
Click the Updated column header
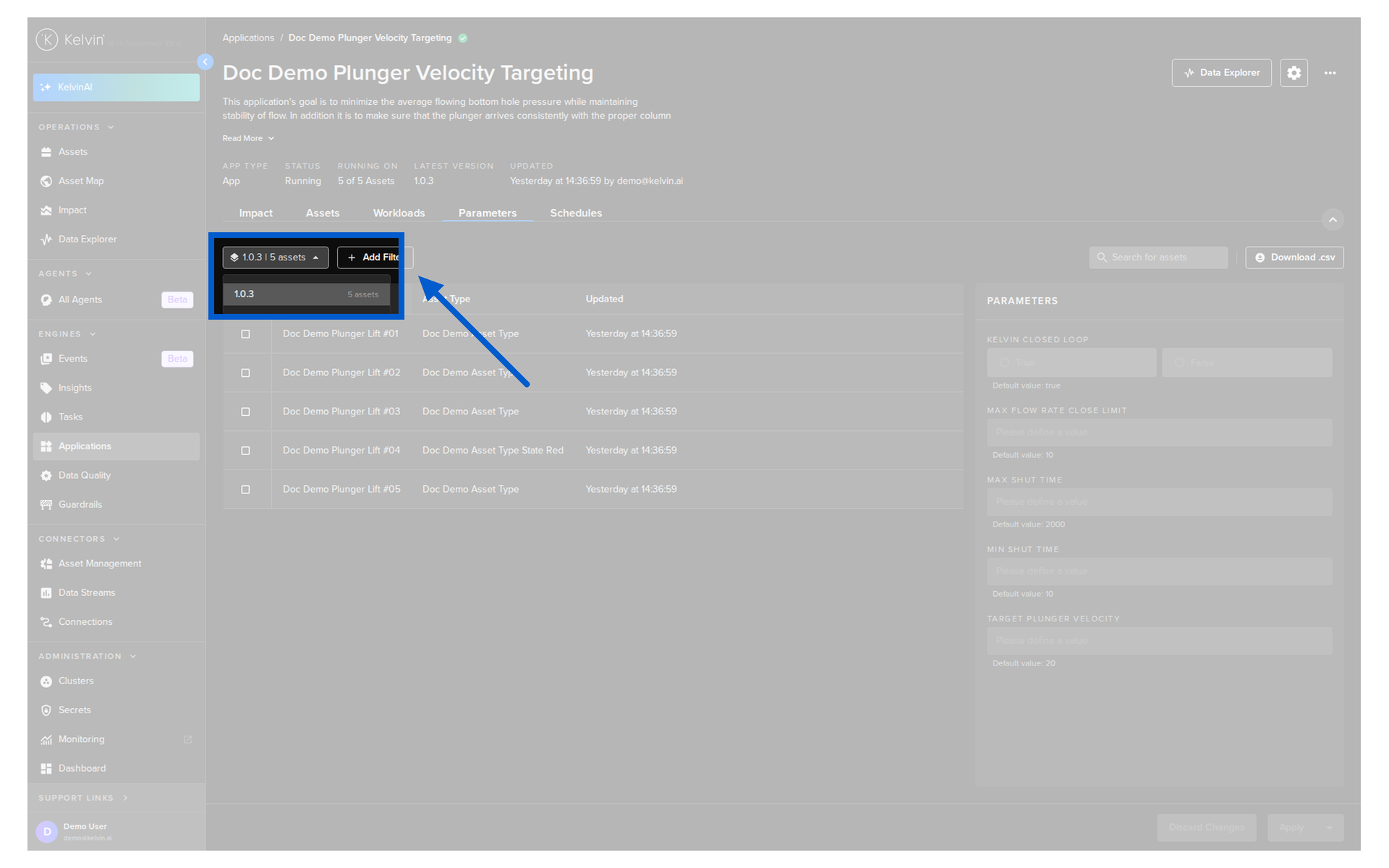click(x=604, y=299)
